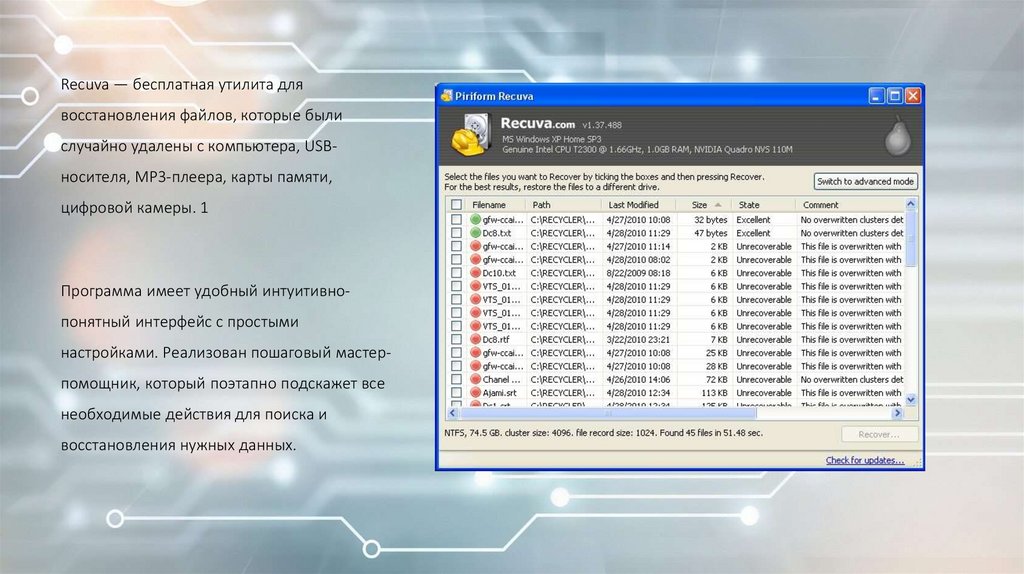Click the red status icon of Dc8.rtf
This screenshot has width=1024, height=574.
(475, 340)
